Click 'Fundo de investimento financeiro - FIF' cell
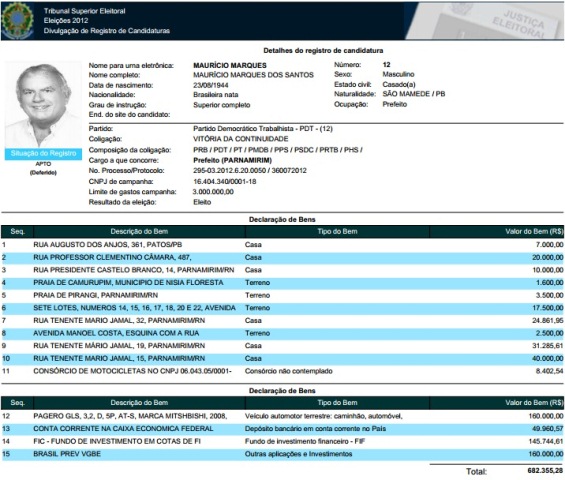 click(305, 441)
